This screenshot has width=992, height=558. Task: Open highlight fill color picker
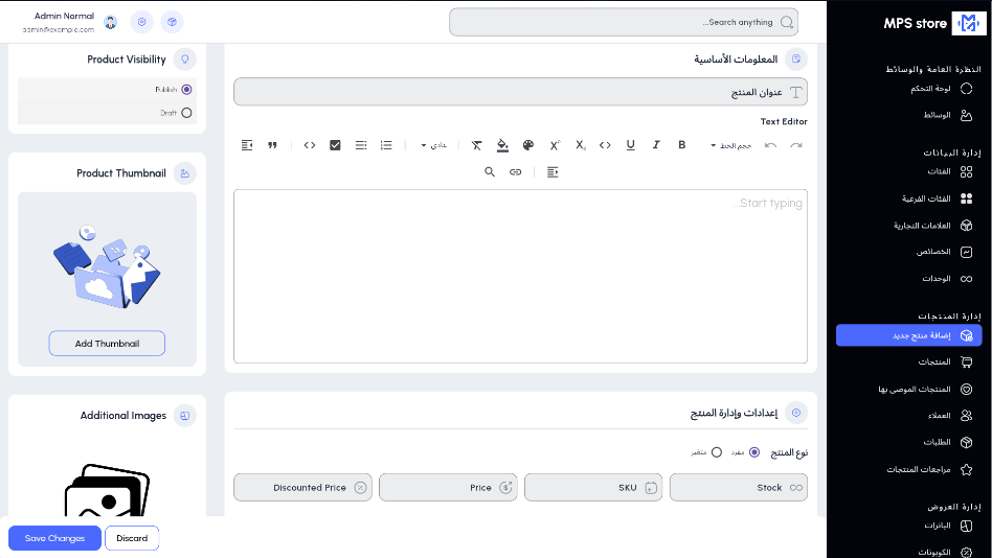tap(502, 145)
